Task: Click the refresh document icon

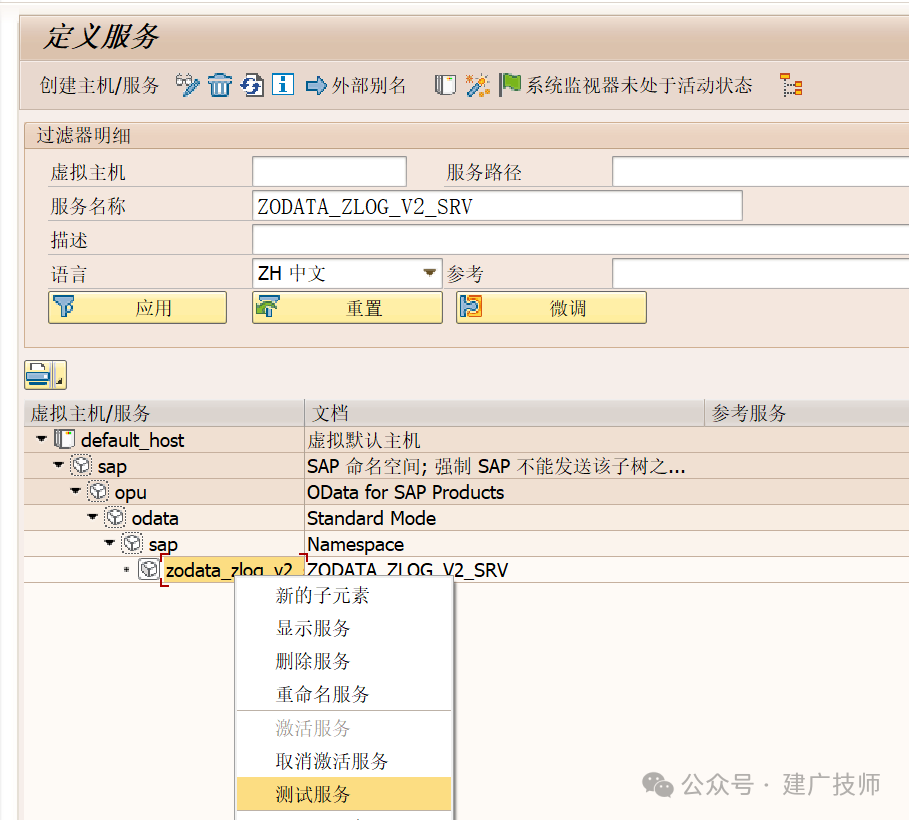Action: tap(252, 85)
